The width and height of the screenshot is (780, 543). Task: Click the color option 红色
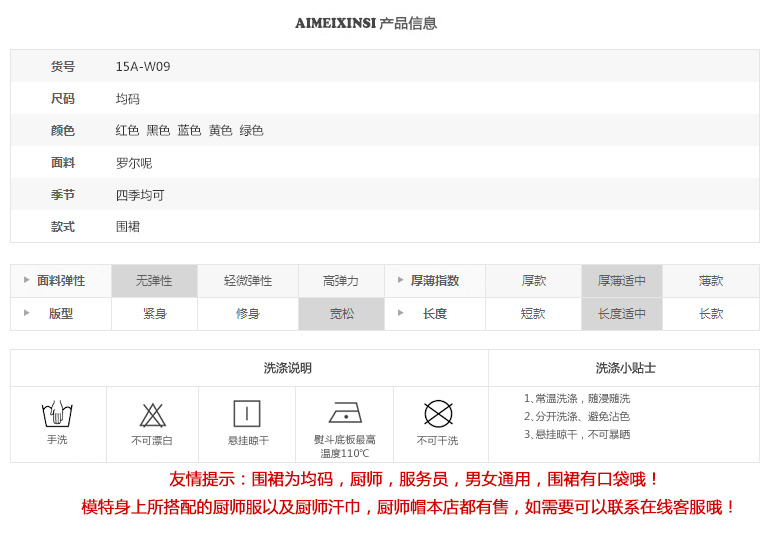tap(127, 131)
